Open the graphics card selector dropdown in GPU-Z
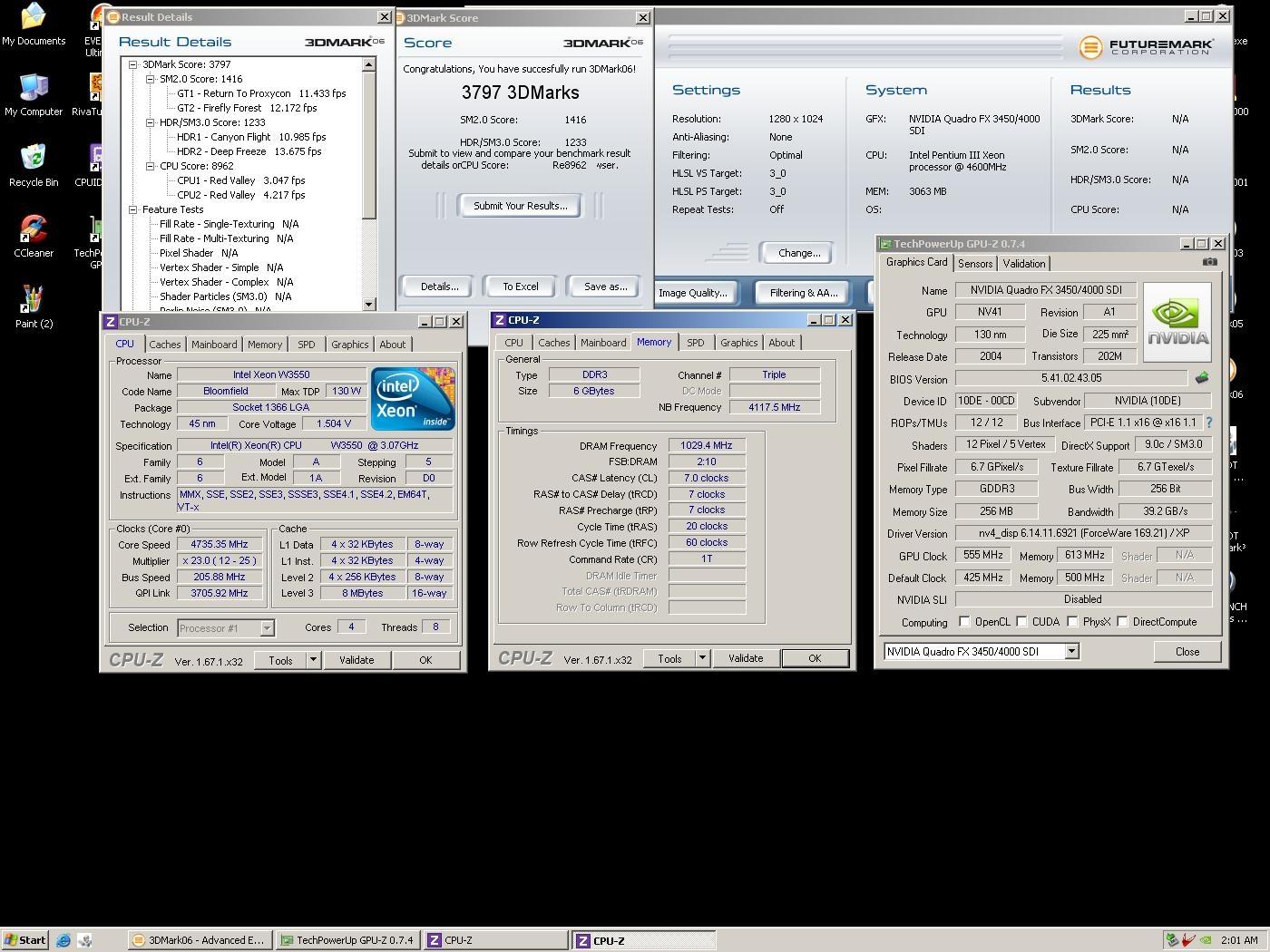The height and width of the screenshot is (952, 1270). tap(1071, 651)
